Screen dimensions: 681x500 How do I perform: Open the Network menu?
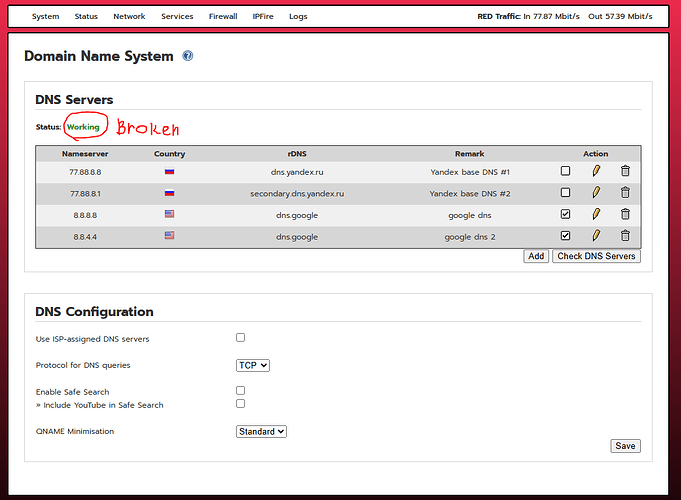[129, 17]
